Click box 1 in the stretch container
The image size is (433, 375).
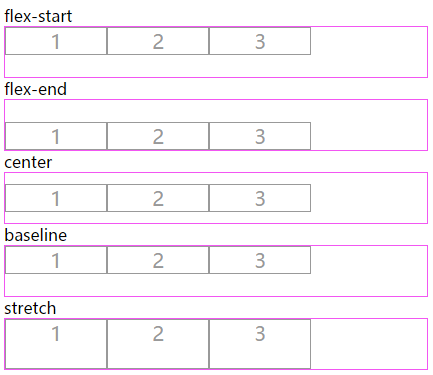coord(56,344)
